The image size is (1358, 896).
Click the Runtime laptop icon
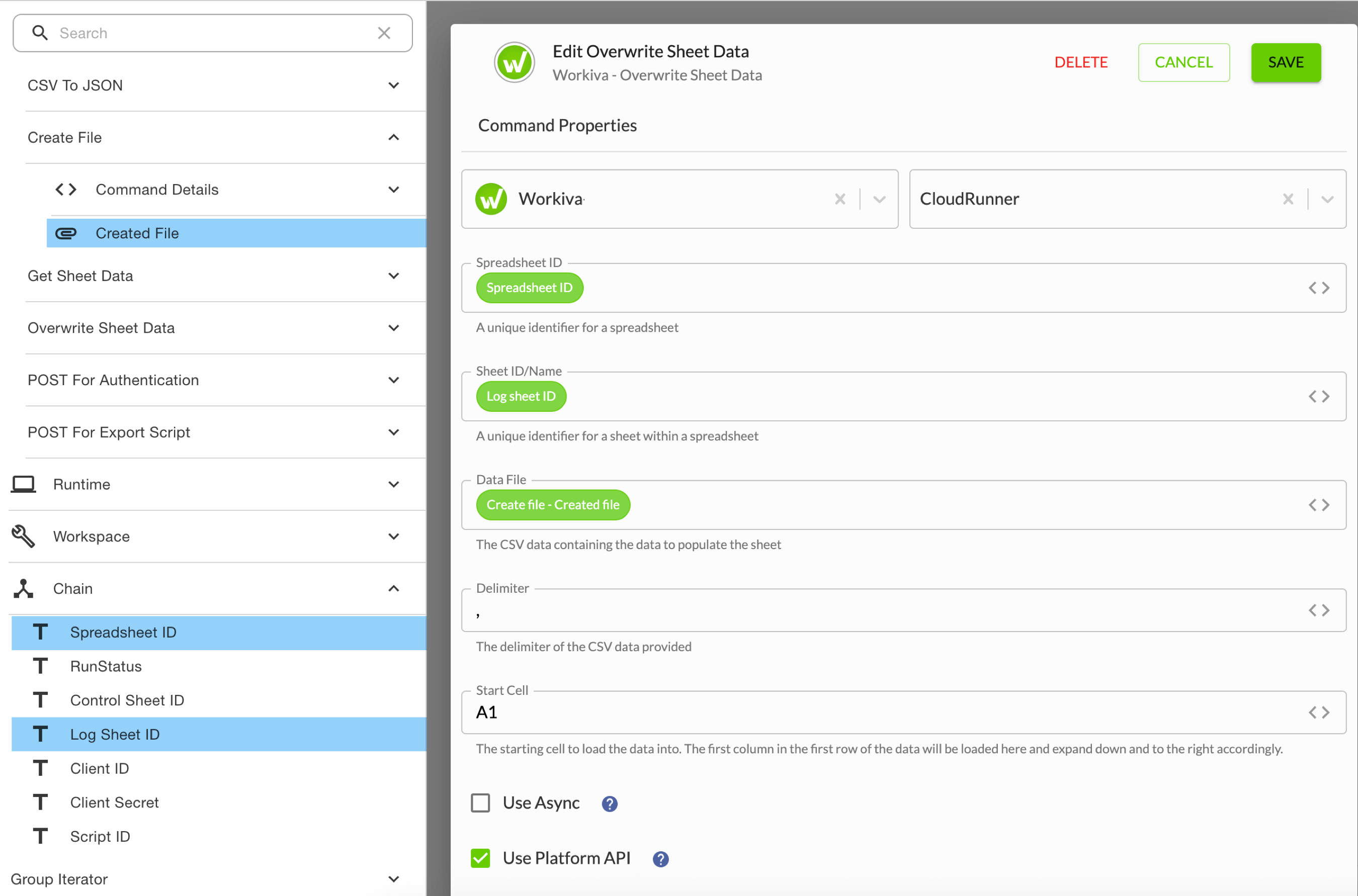point(24,484)
